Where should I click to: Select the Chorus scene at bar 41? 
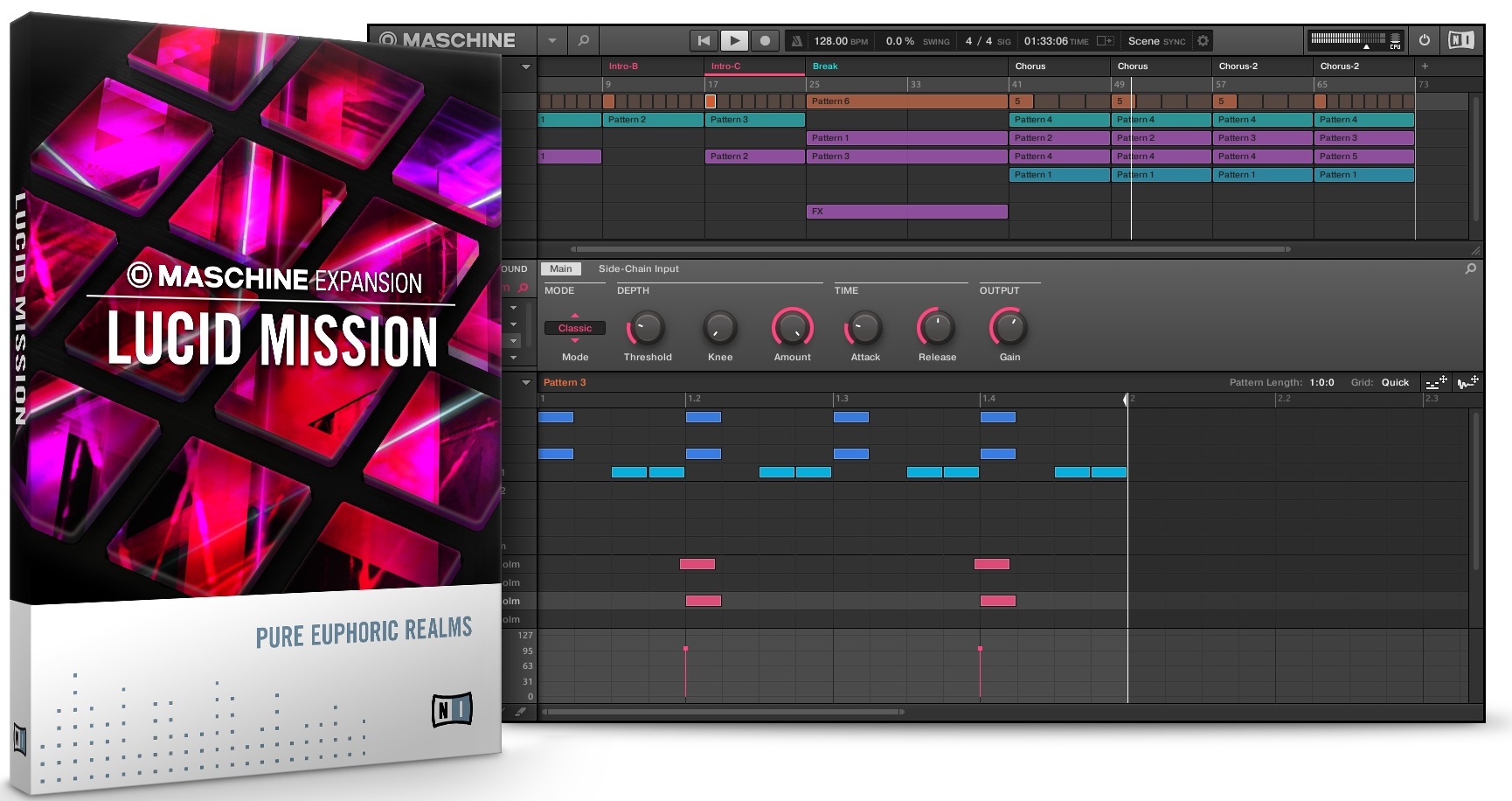coord(1059,66)
